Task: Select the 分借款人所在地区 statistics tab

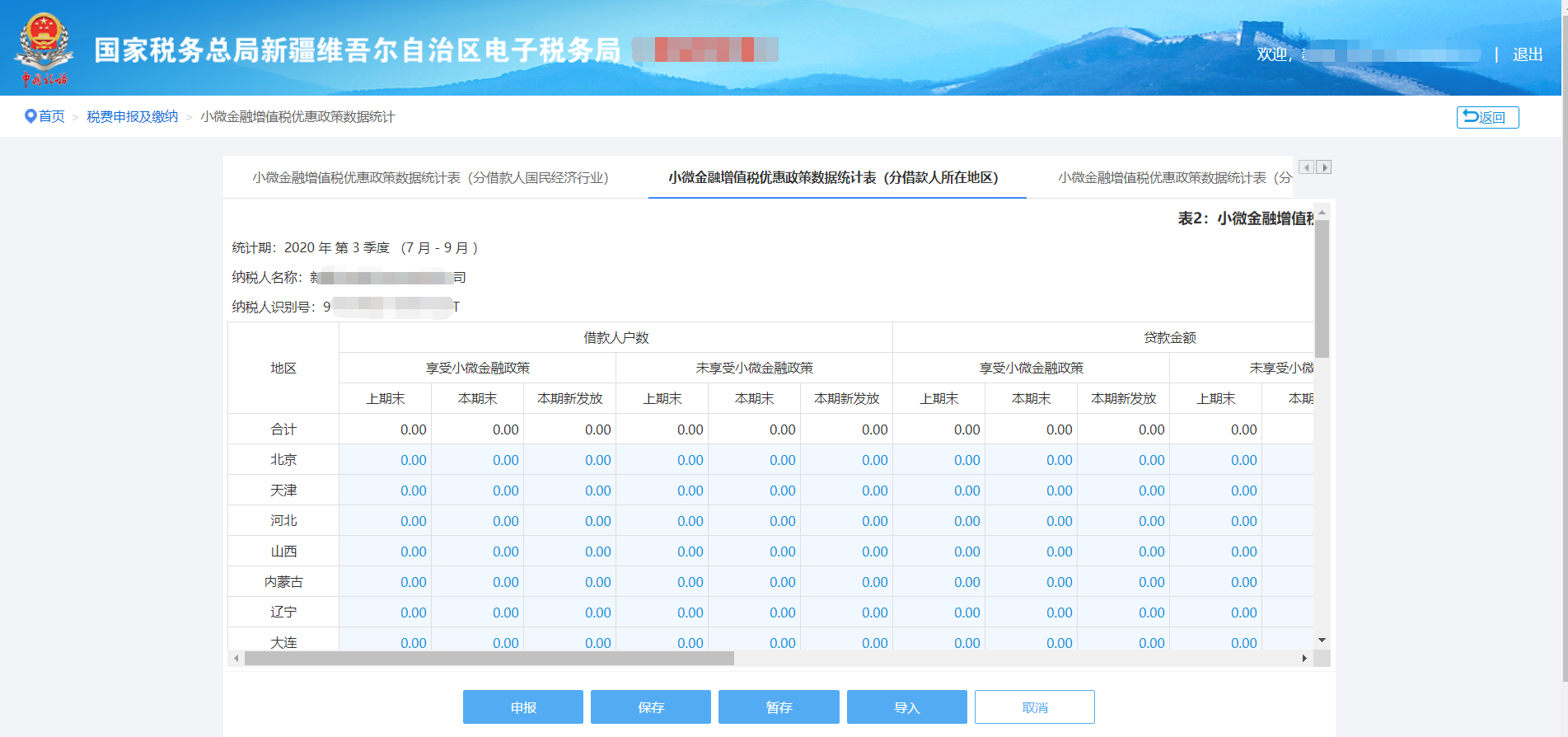Action: tap(833, 177)
